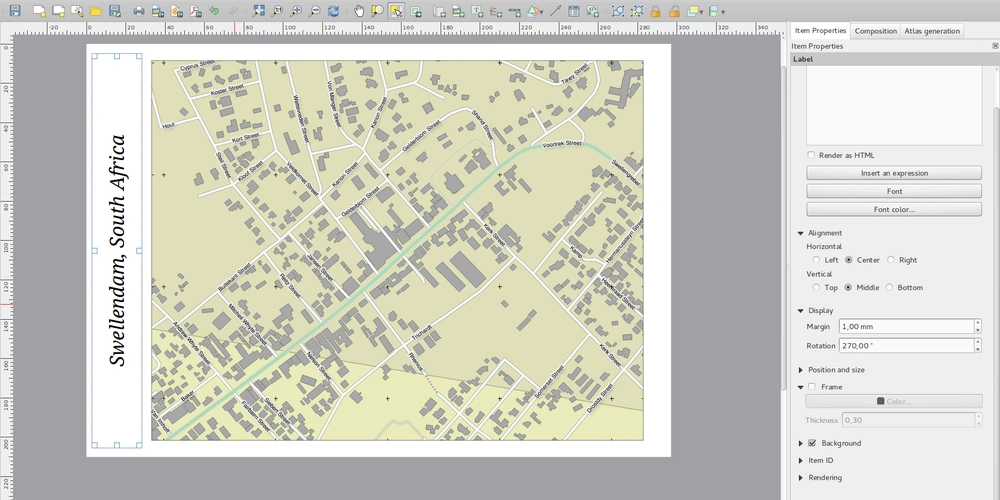Set horizontal alignment to Right

[x=891, y=260]
